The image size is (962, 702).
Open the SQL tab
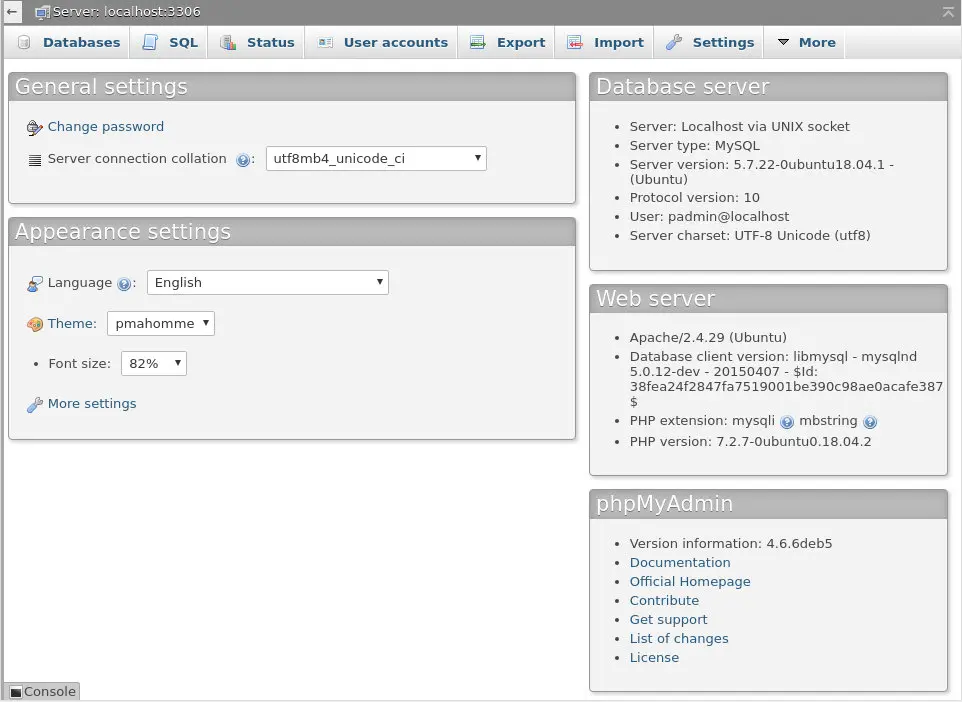click(x=171, y=43)
